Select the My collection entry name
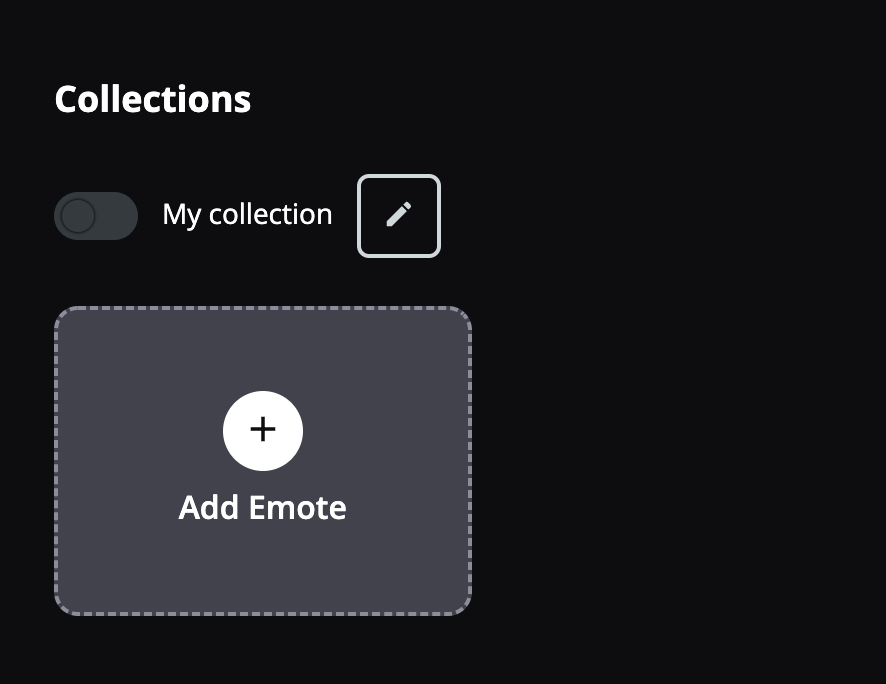The height and width of the screenshot is (684, 886). (x=247, y=215)
